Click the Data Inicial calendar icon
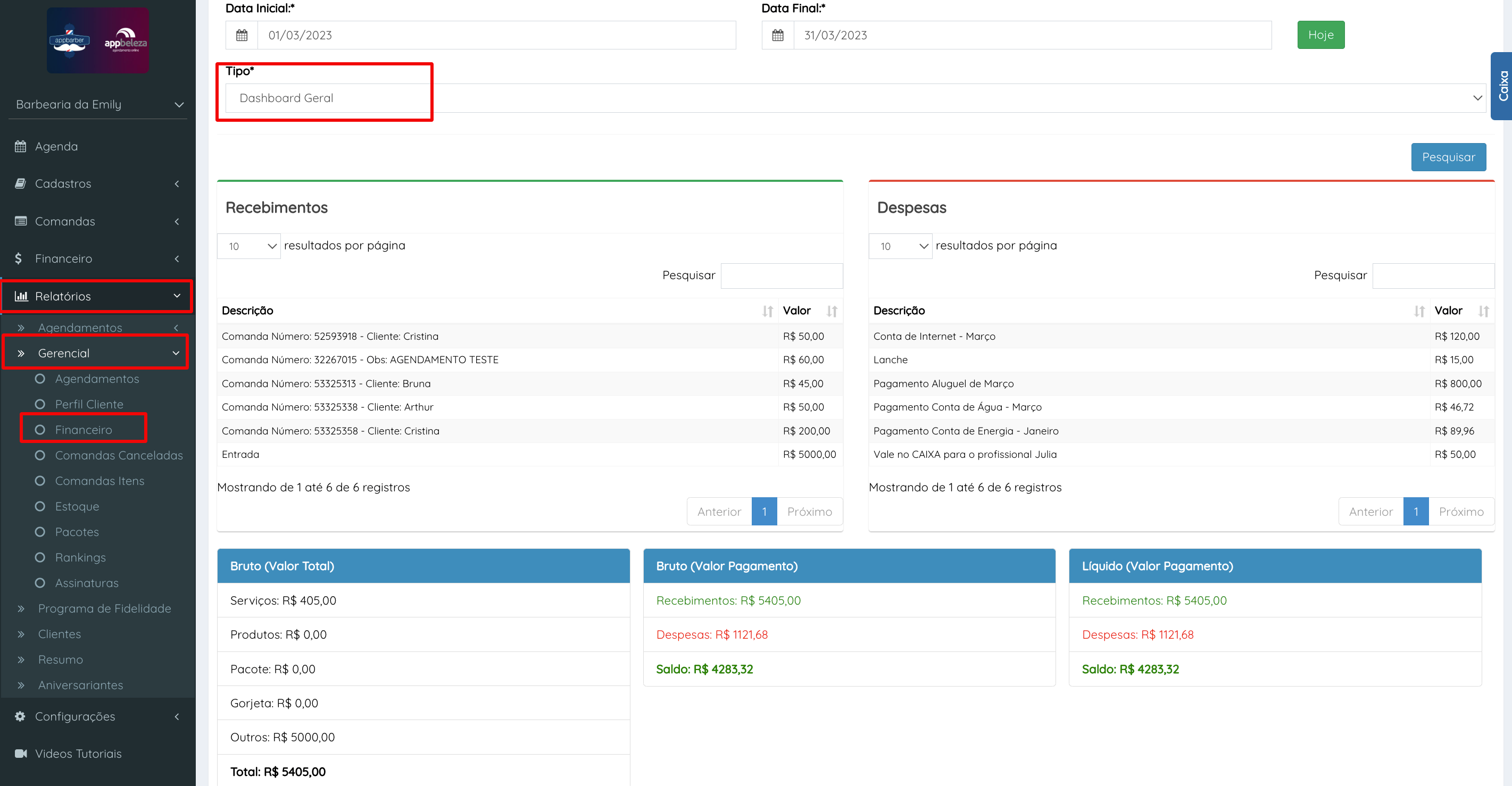The width and height of the screenshot is (1512, 786). click(241, 35)
